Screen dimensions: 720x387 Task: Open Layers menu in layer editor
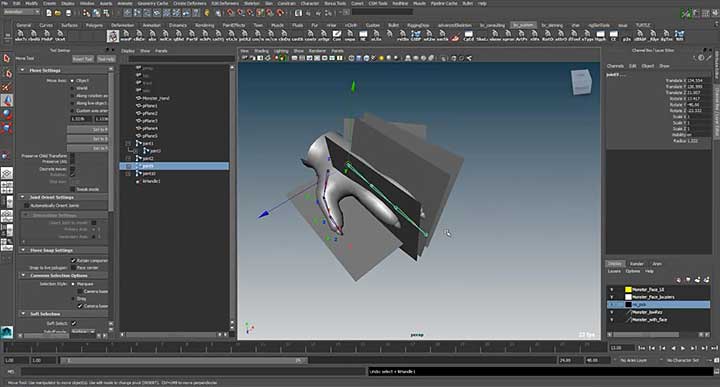click(x=614, y=271)
